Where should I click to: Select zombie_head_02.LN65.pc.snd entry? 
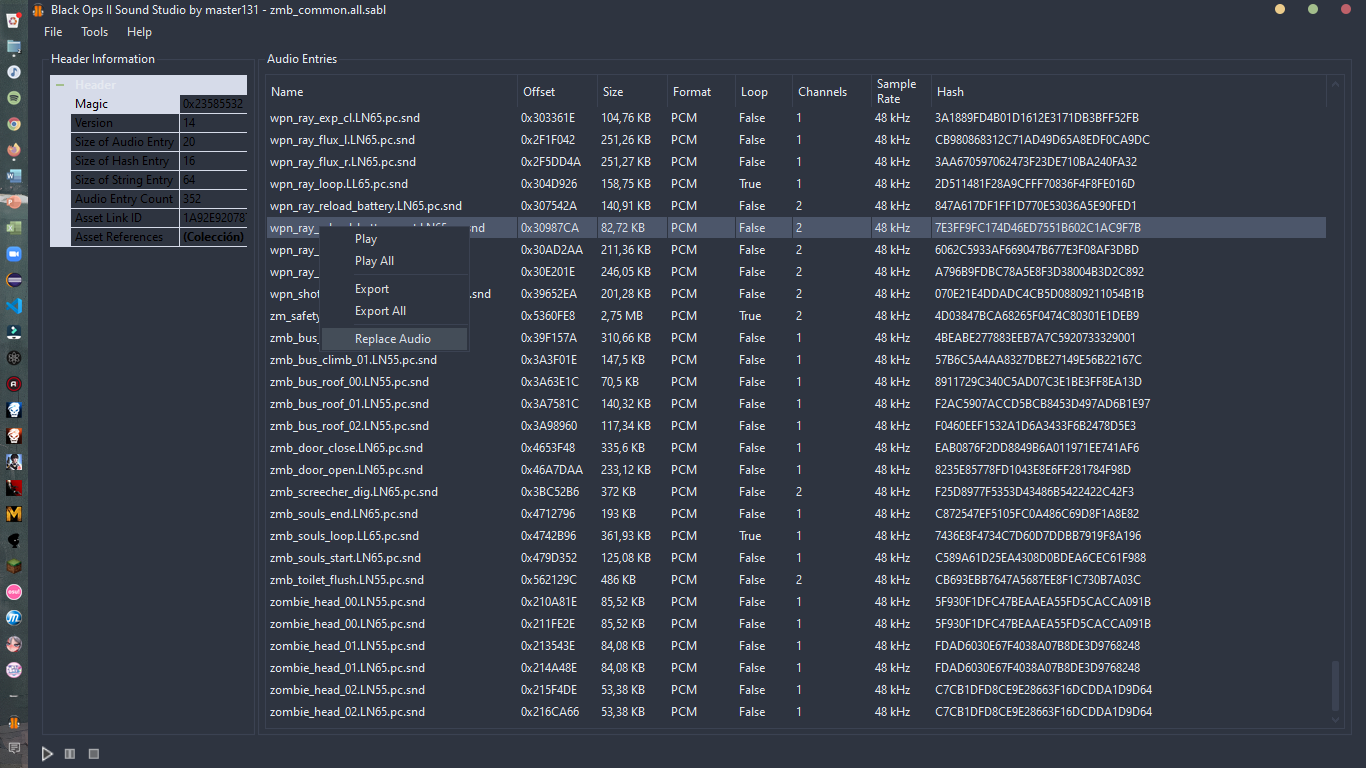(796, 712)
